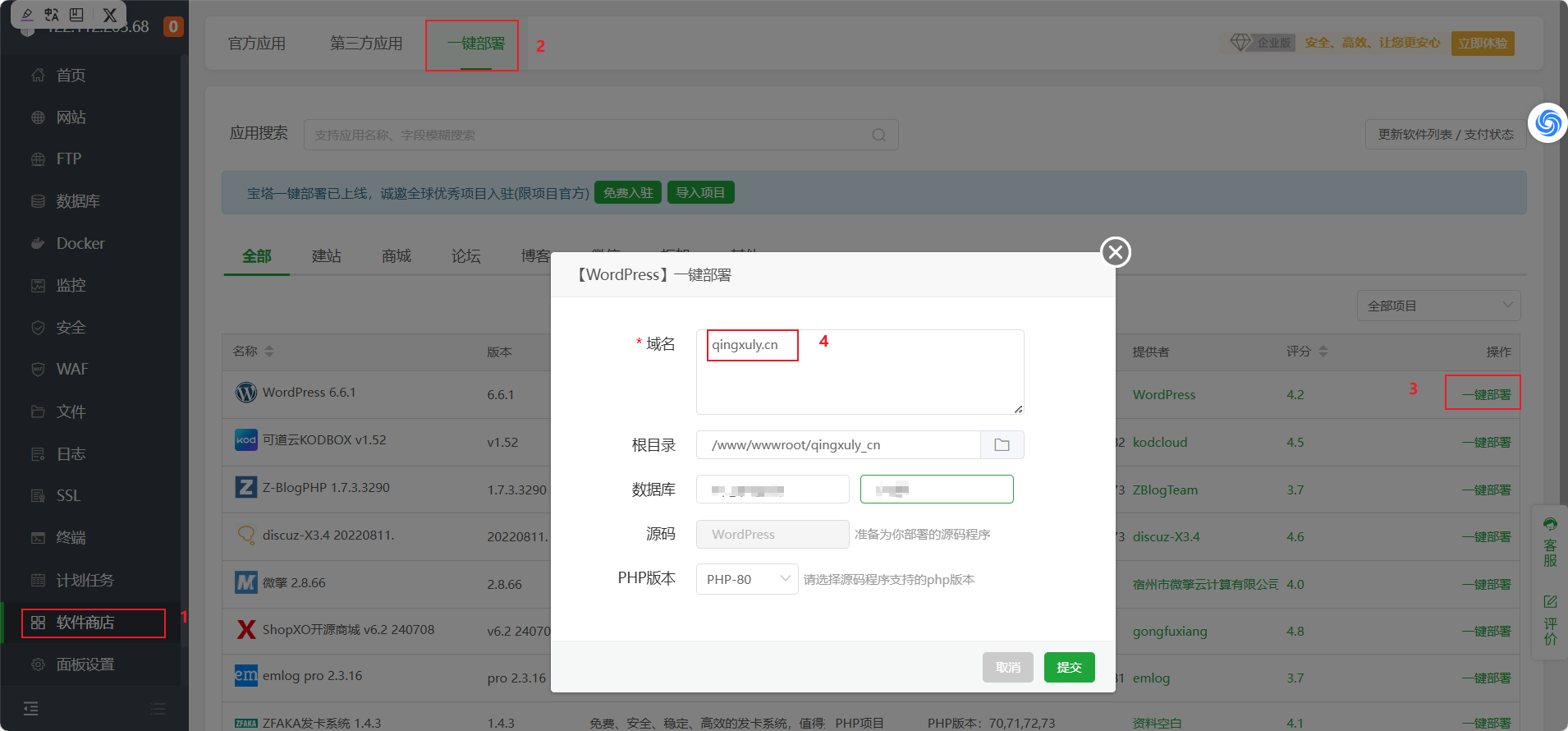Image resolution: width=1568 pixels, height=731 pixels.
Task: Click 导入项目 green button
Action: (x=700, y=193)
